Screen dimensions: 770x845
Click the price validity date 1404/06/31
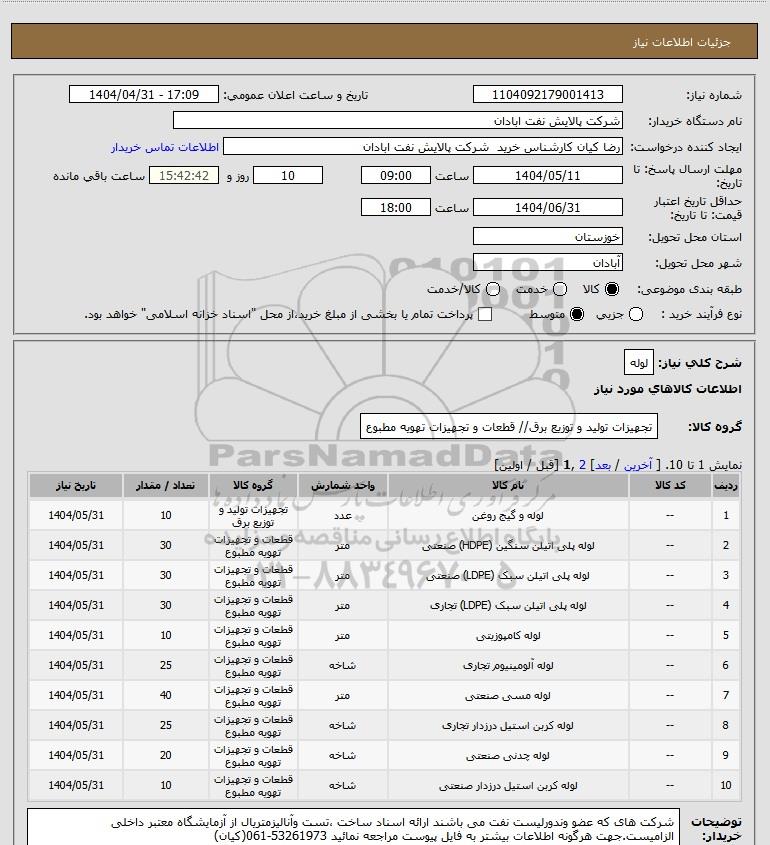coord(547,207)
